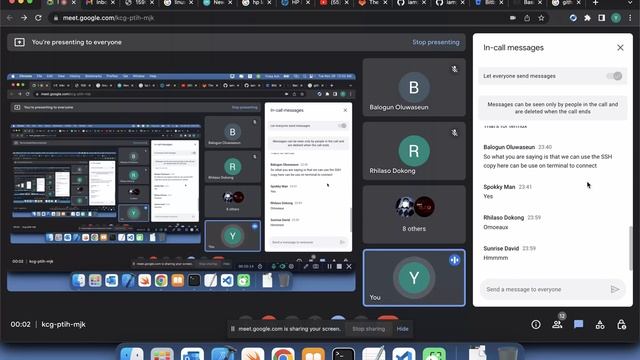Click the presenting screen icon in banner
Viewport: 640px width, 360px height.
[20, 42]
